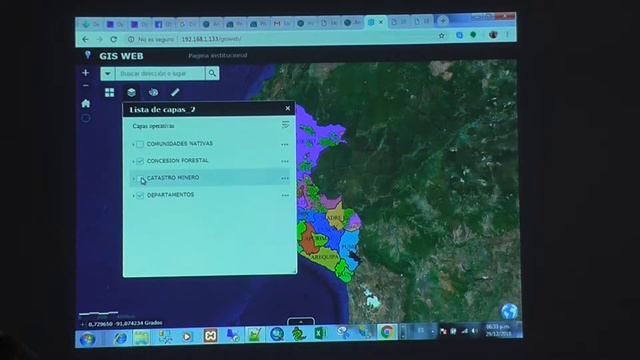Click the AREQUIPA department on the map
640x360 pixels.
325,258
